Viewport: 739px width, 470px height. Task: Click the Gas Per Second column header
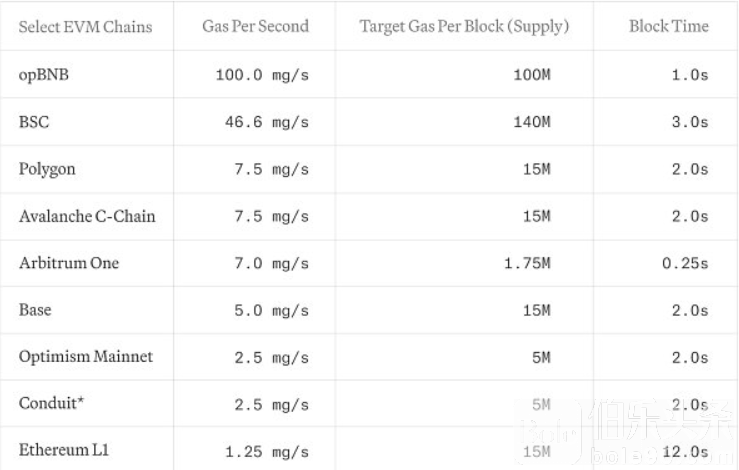[x=254, y=26]
